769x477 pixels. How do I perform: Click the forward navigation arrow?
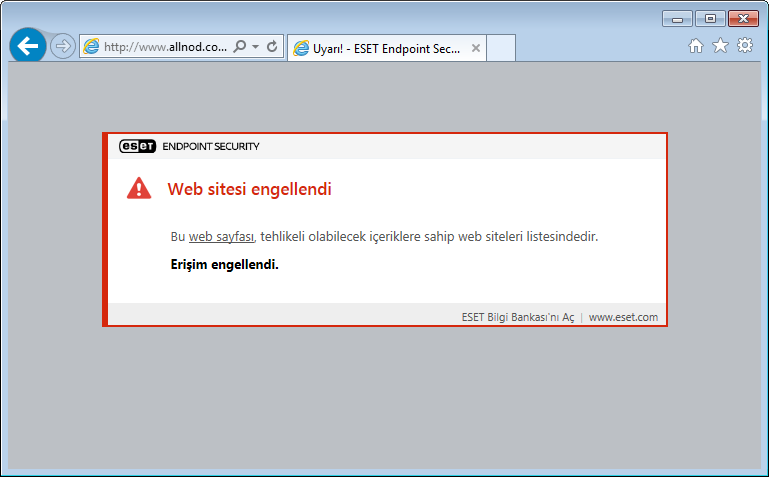tap(63, 47)
